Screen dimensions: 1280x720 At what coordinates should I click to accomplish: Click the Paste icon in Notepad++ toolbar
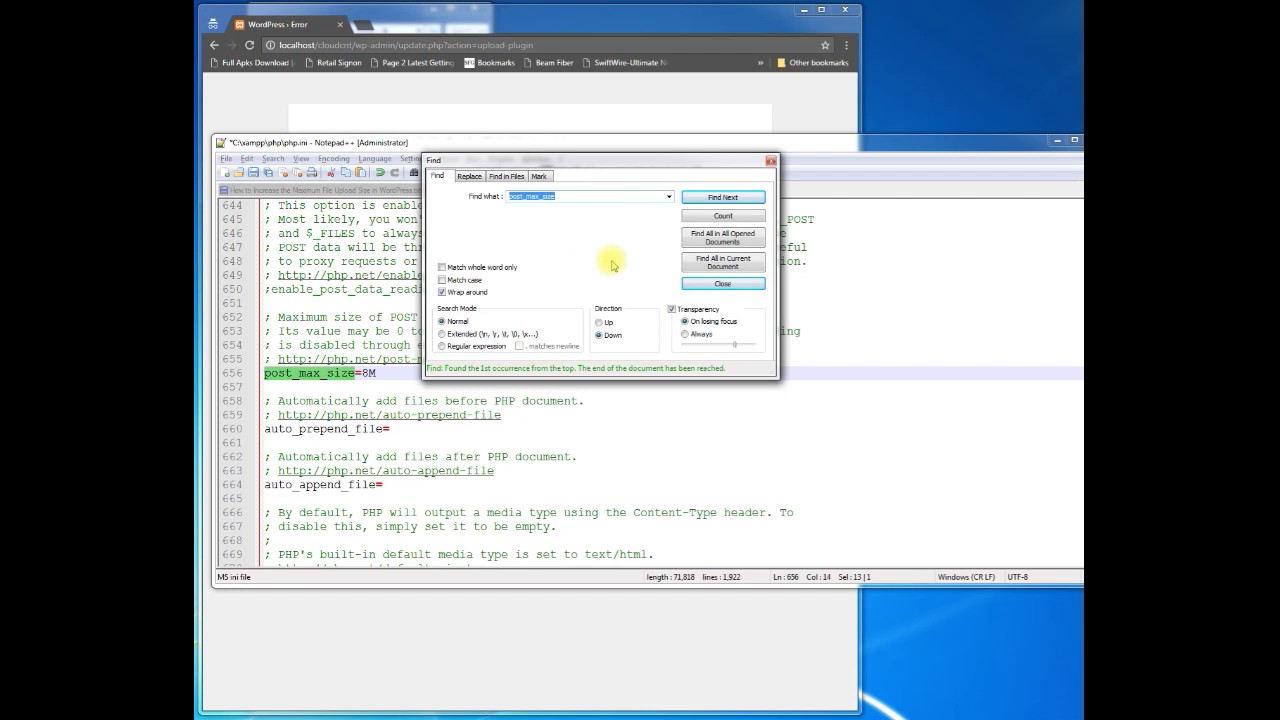360,173
